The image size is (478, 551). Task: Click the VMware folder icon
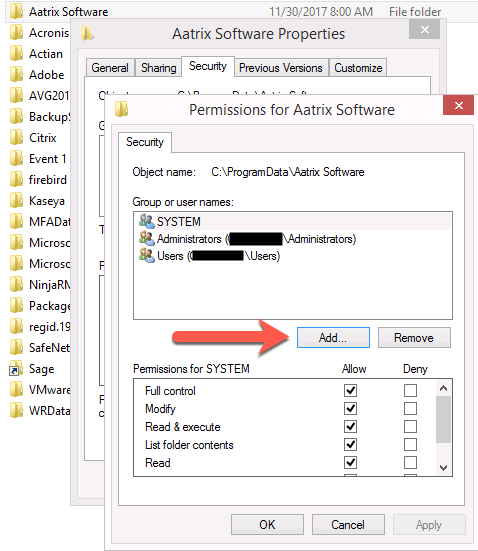point(17,390)
